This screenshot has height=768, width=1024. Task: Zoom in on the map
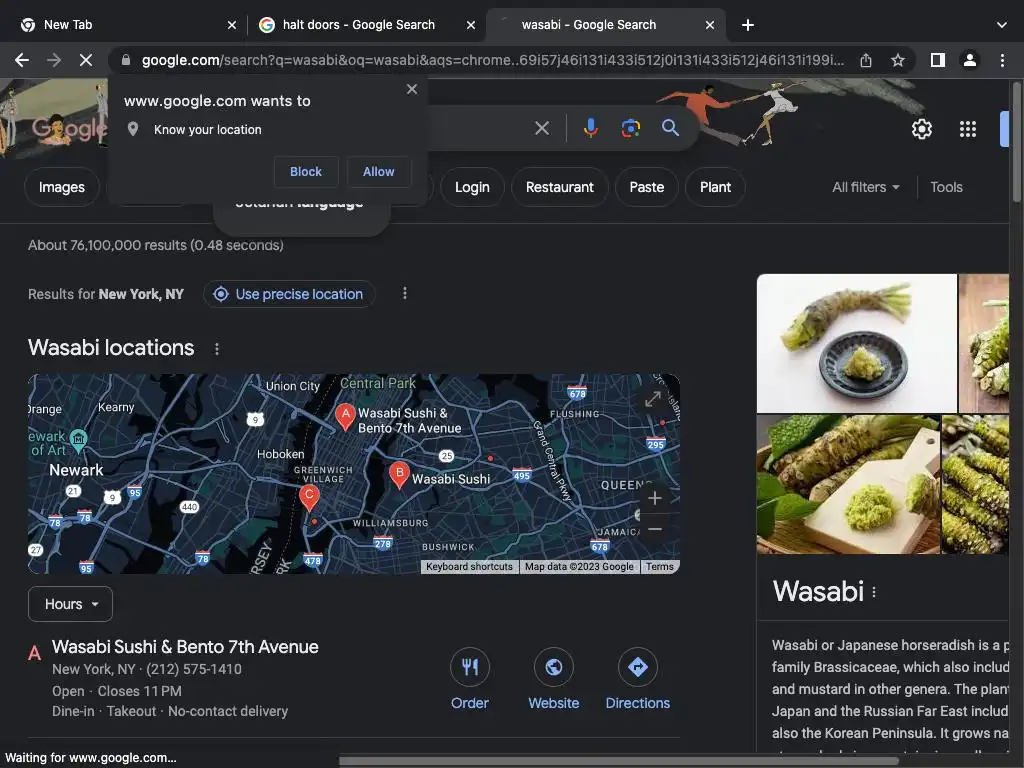[654, 498]
